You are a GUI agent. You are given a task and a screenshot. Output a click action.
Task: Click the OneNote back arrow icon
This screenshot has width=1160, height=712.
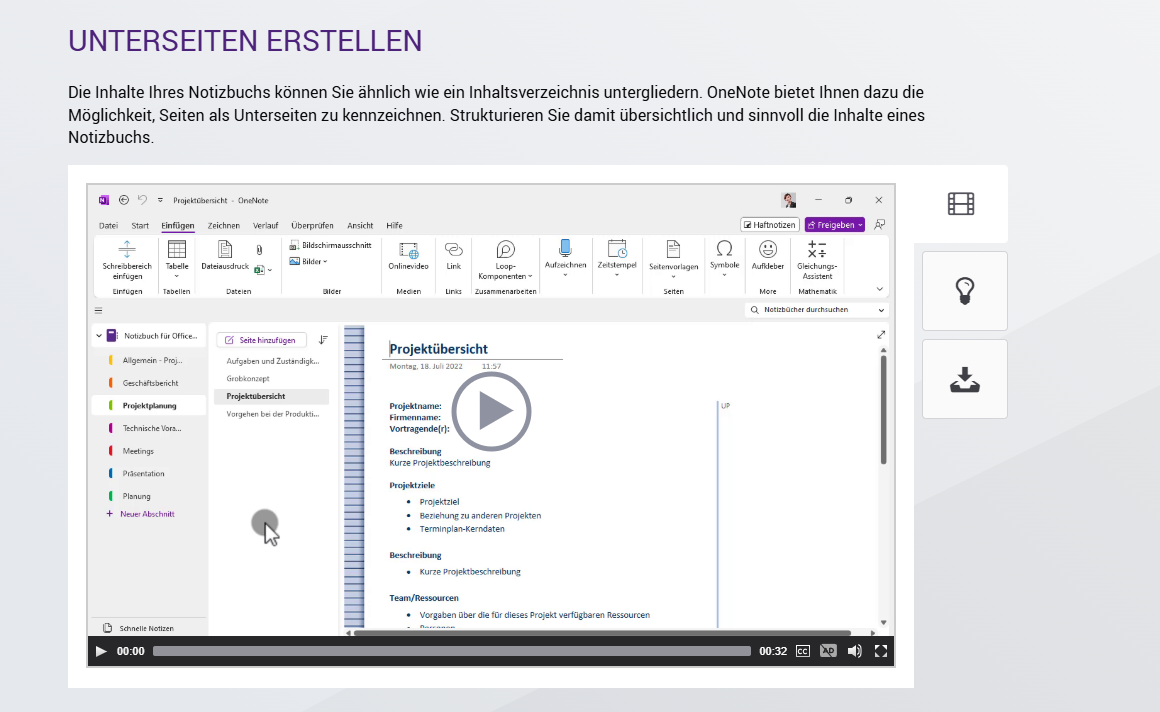coord(124,200)
